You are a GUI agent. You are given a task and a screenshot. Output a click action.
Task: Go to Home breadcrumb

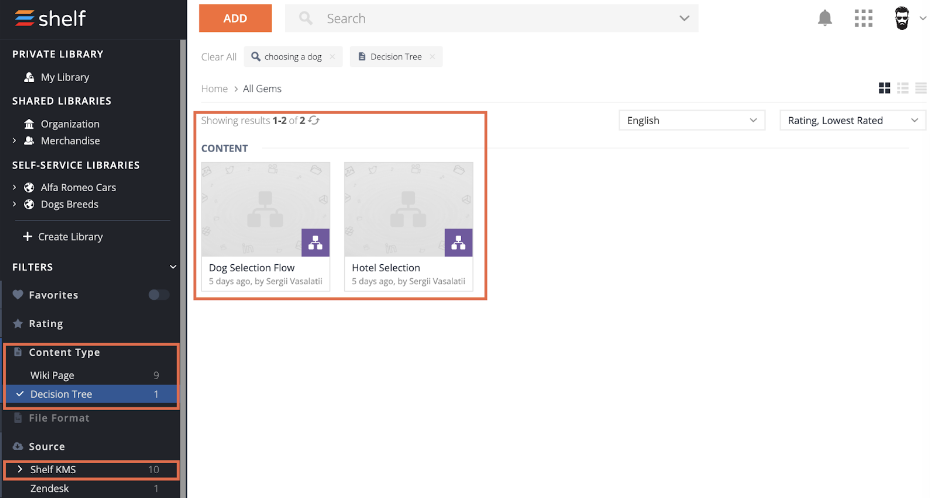pyautogui.click(x=214, y=88)
